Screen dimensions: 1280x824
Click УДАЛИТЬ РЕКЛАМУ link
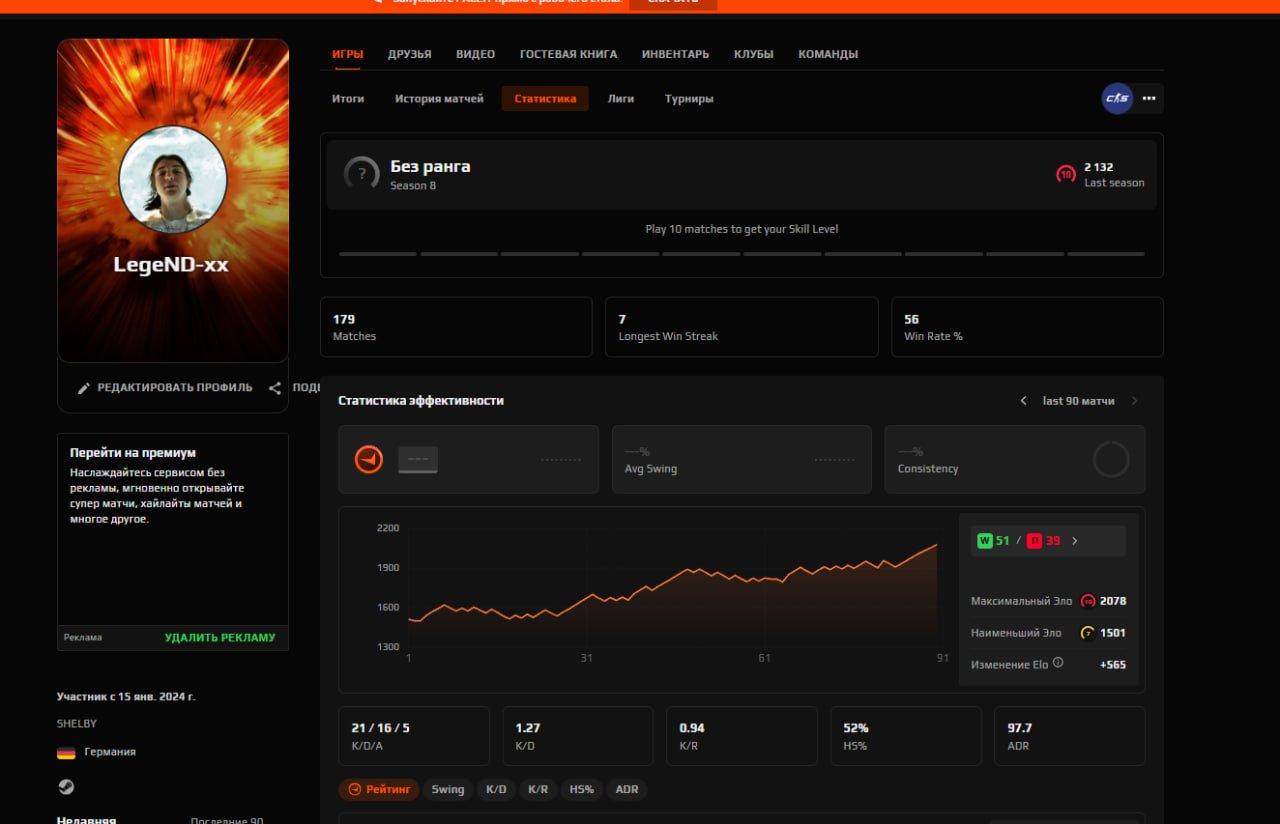[x=220, y=638]
